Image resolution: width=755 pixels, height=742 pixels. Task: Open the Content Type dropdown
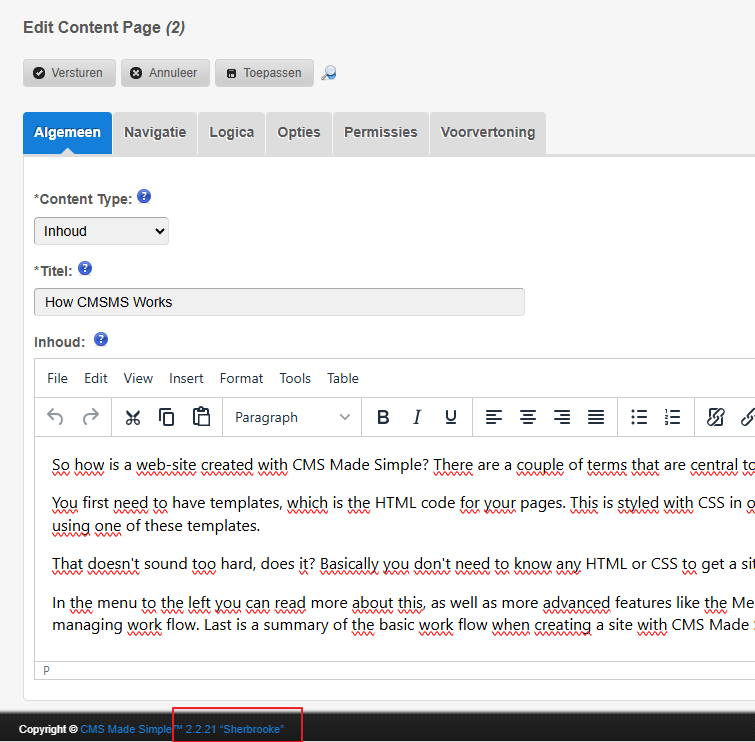click(x=101, y=231)
